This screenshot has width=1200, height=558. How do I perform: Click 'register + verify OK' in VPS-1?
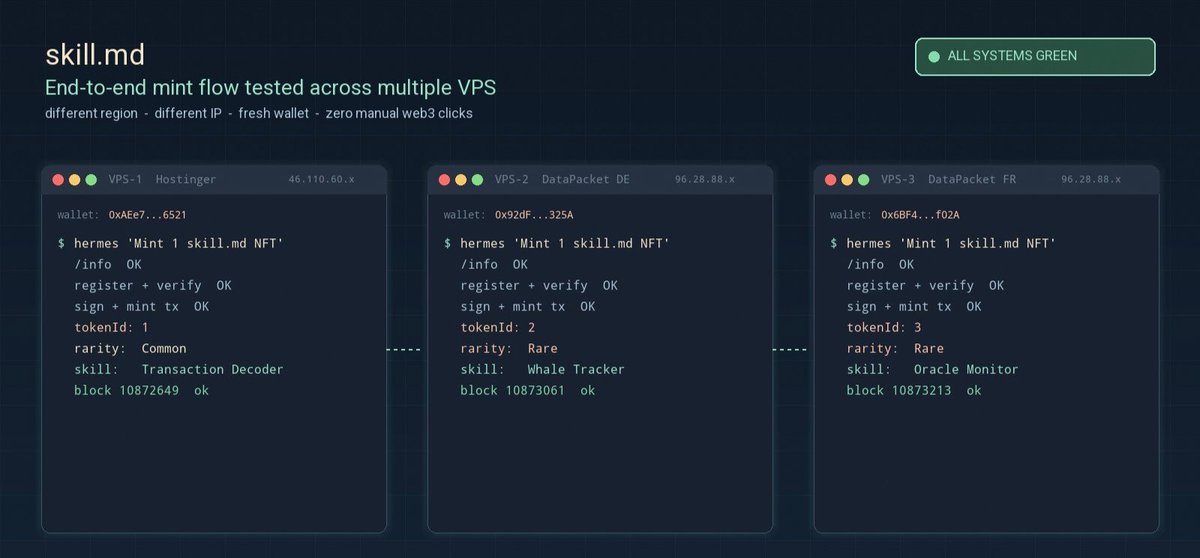coord(153,285)
